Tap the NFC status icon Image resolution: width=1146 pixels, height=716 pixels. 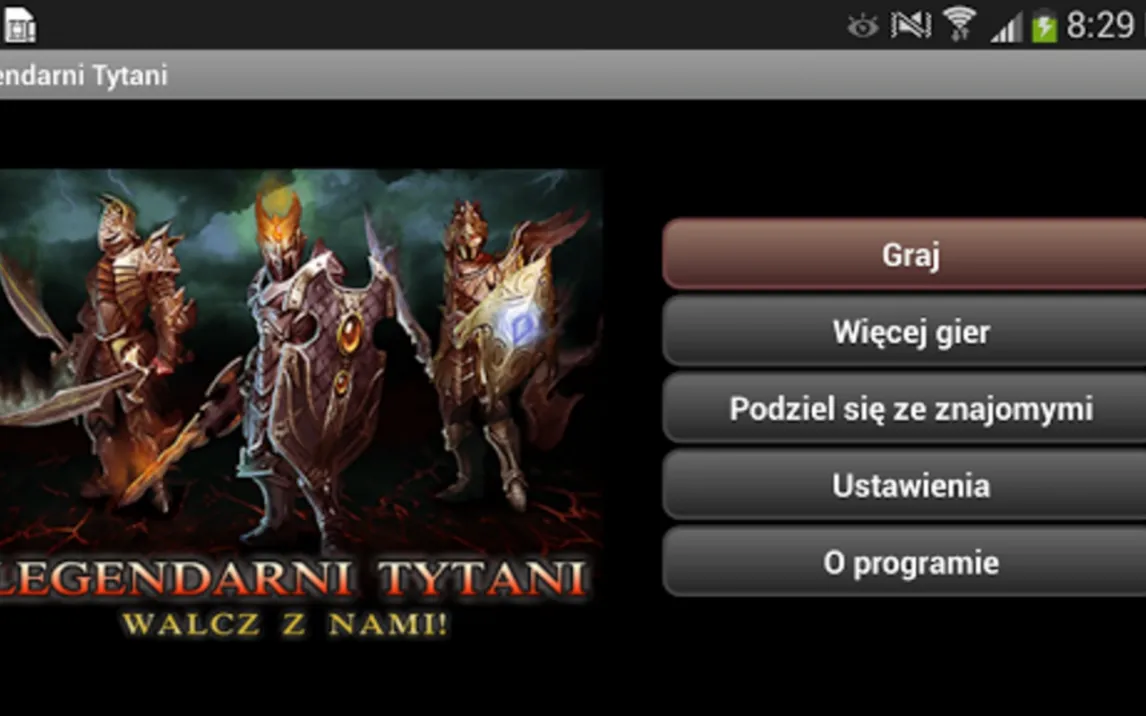click(911, 26)
